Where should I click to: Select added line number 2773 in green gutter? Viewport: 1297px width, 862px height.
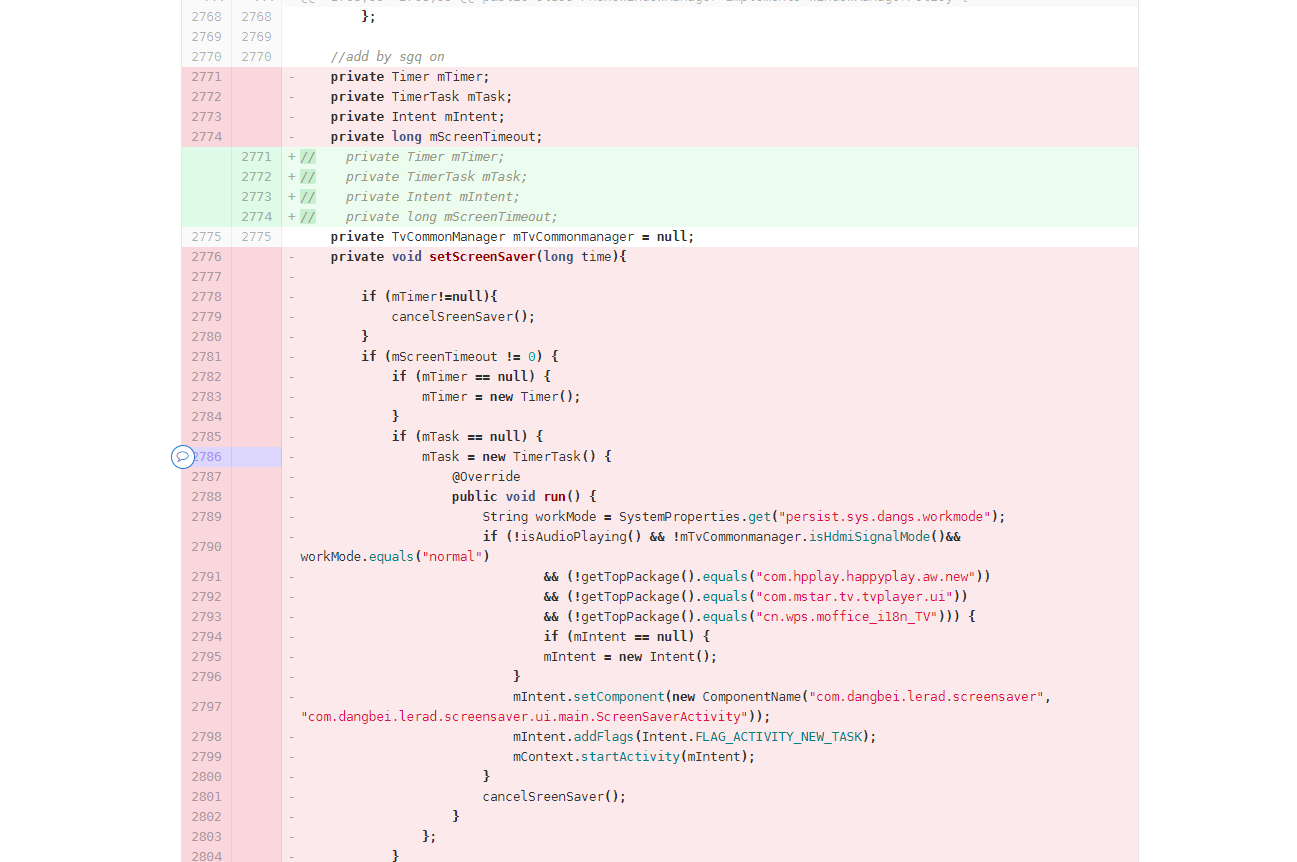coord(256,197)
